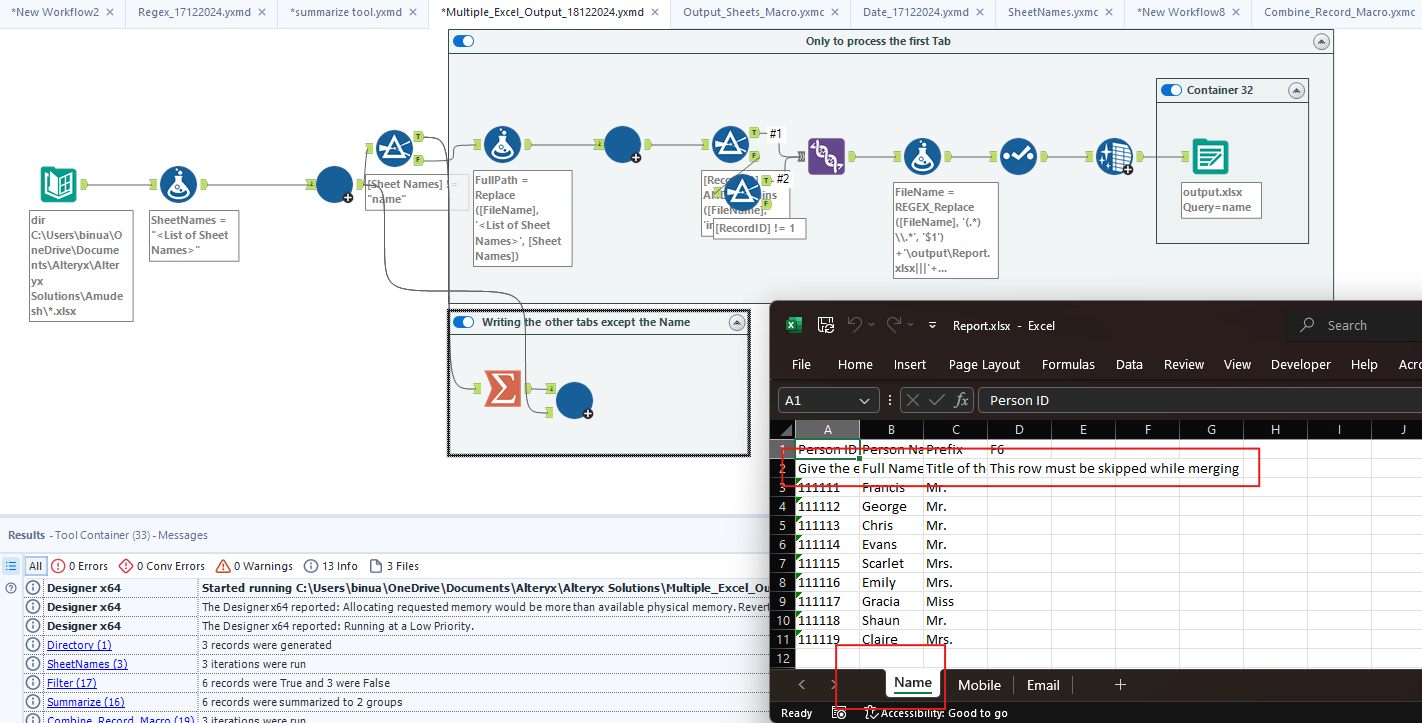
Task: Open the Browse tool showing output.xlsx inside Container 32
Action: point(1210,157)
